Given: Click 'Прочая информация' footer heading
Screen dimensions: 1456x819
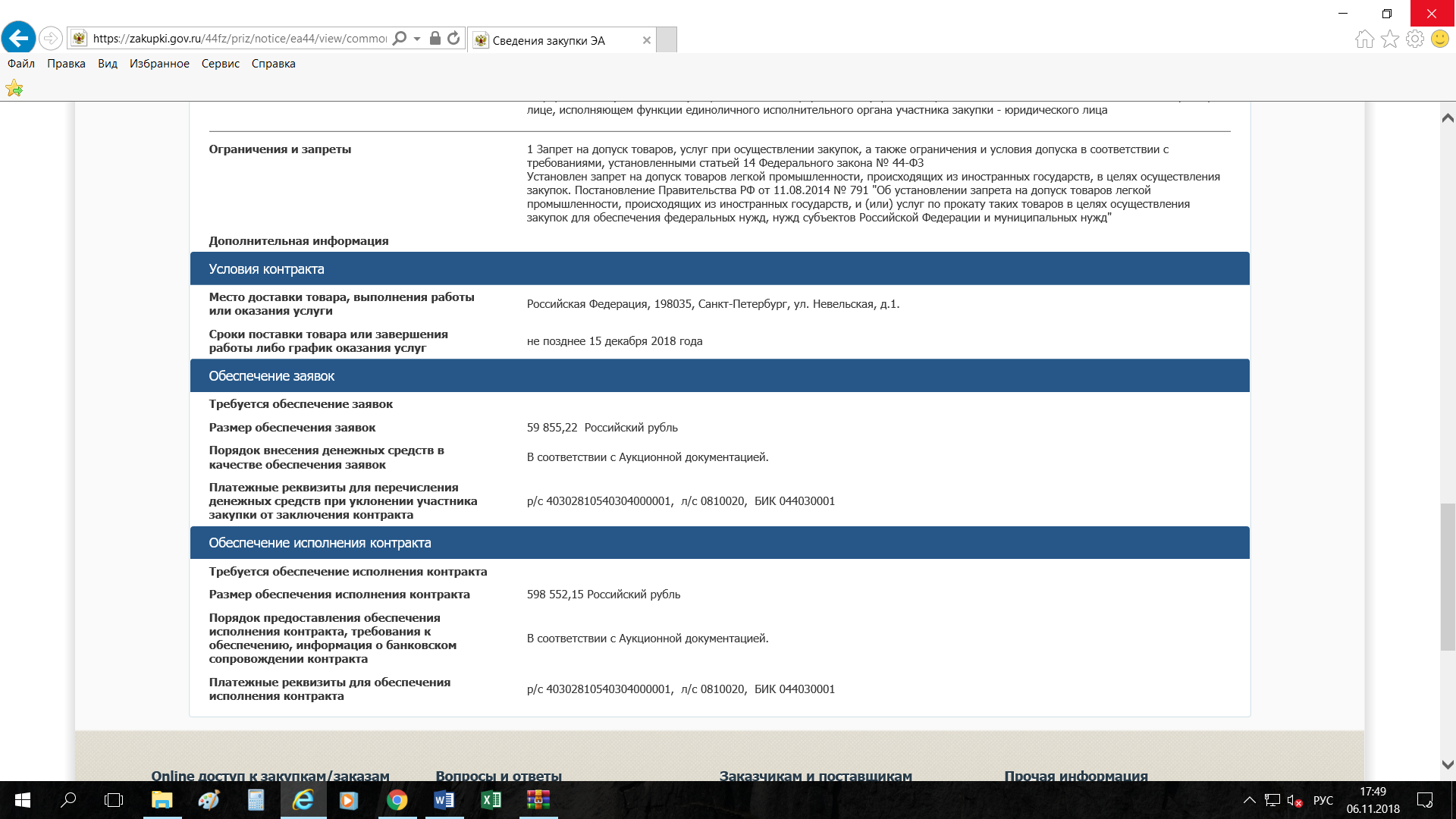Looking at the screenshot, I should pyautogui.click(x=1076, y=776).
